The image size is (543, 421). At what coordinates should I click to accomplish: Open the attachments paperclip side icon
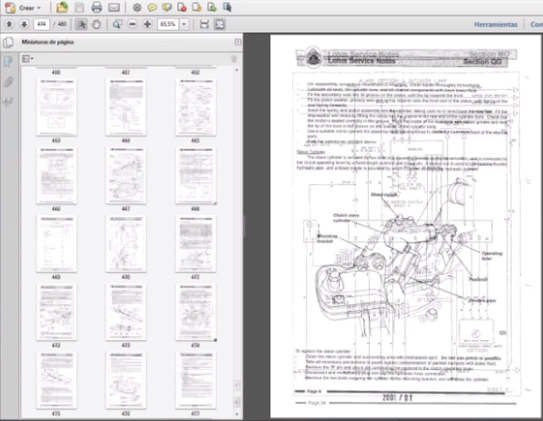click(x=8, y=82)
